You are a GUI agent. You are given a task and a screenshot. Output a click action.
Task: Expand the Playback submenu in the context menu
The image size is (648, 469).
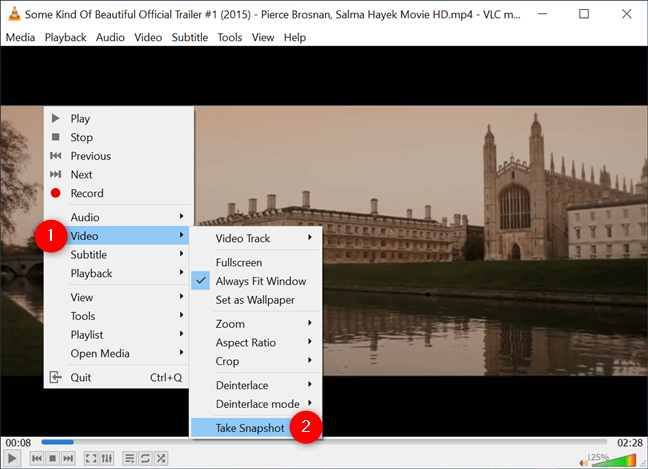point(119,273)
